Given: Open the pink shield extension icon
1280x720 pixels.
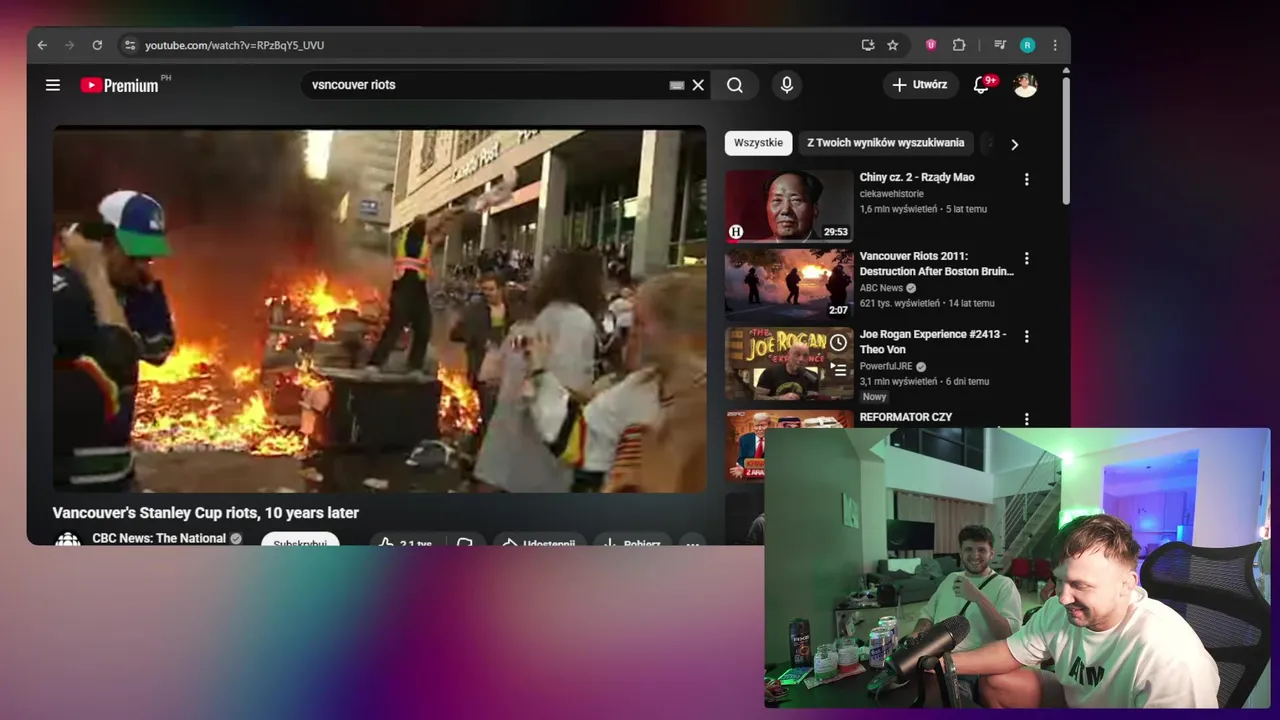Looking at the screenshot, I should [x=931, y=45].
